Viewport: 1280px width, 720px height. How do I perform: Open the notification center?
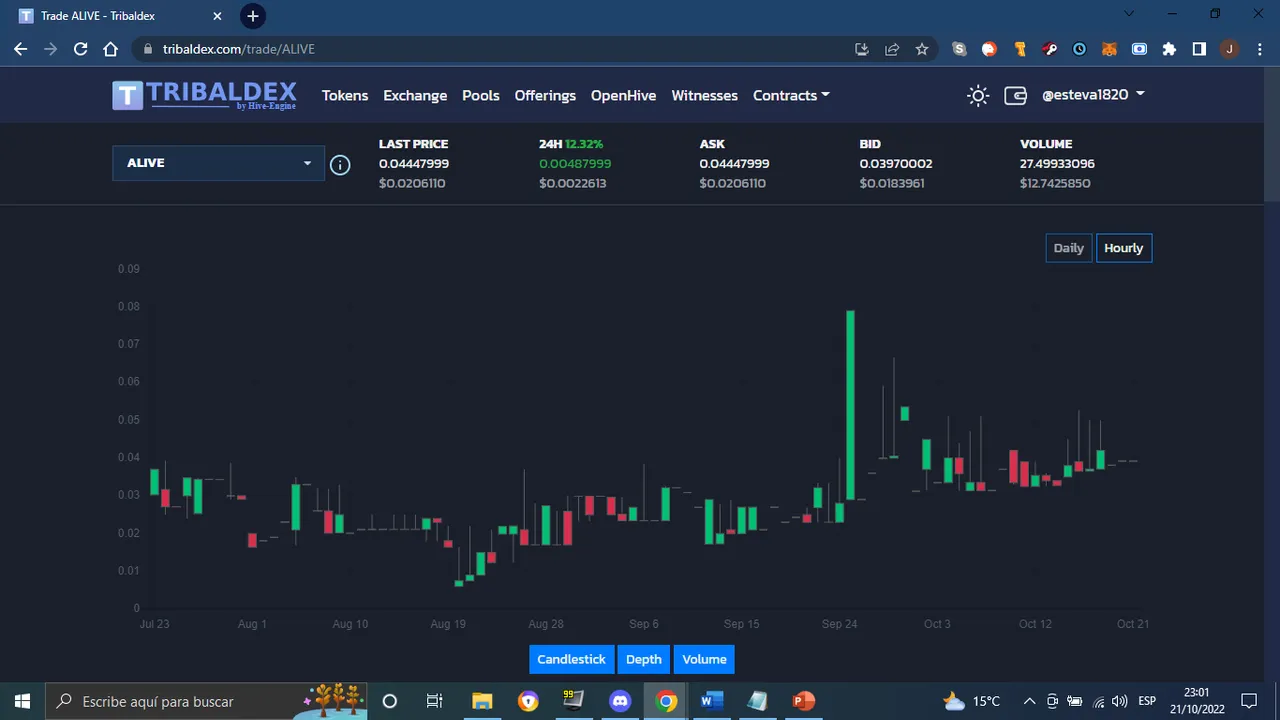1249,701
